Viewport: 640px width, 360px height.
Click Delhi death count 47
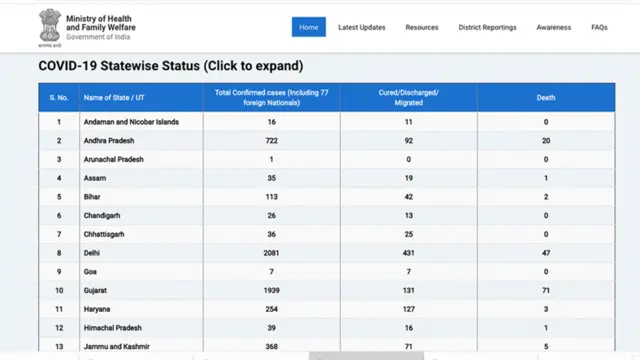coord(546,253)
